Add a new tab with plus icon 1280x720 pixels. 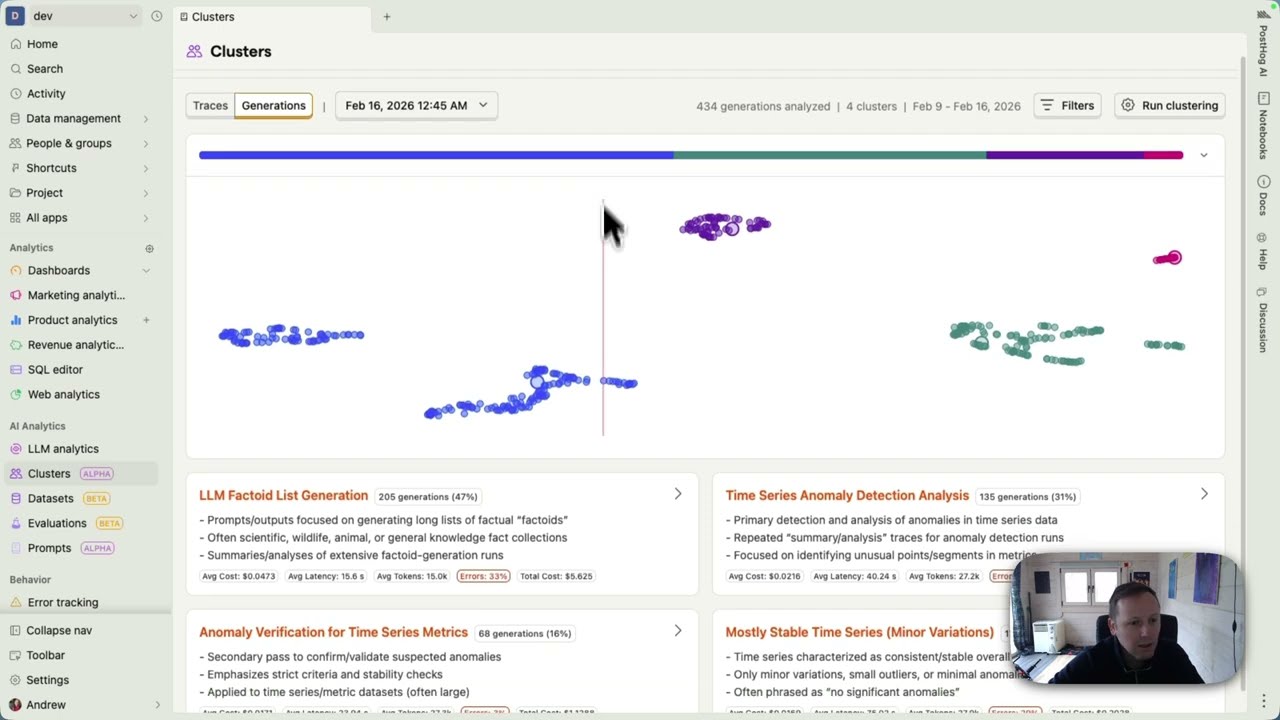tap(387, 17)
